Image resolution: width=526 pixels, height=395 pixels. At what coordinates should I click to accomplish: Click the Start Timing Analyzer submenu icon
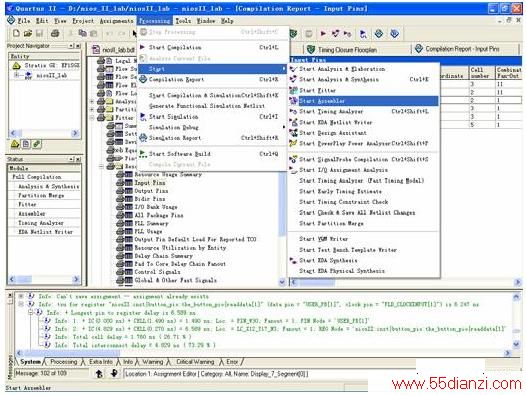(x=294, y=111)
